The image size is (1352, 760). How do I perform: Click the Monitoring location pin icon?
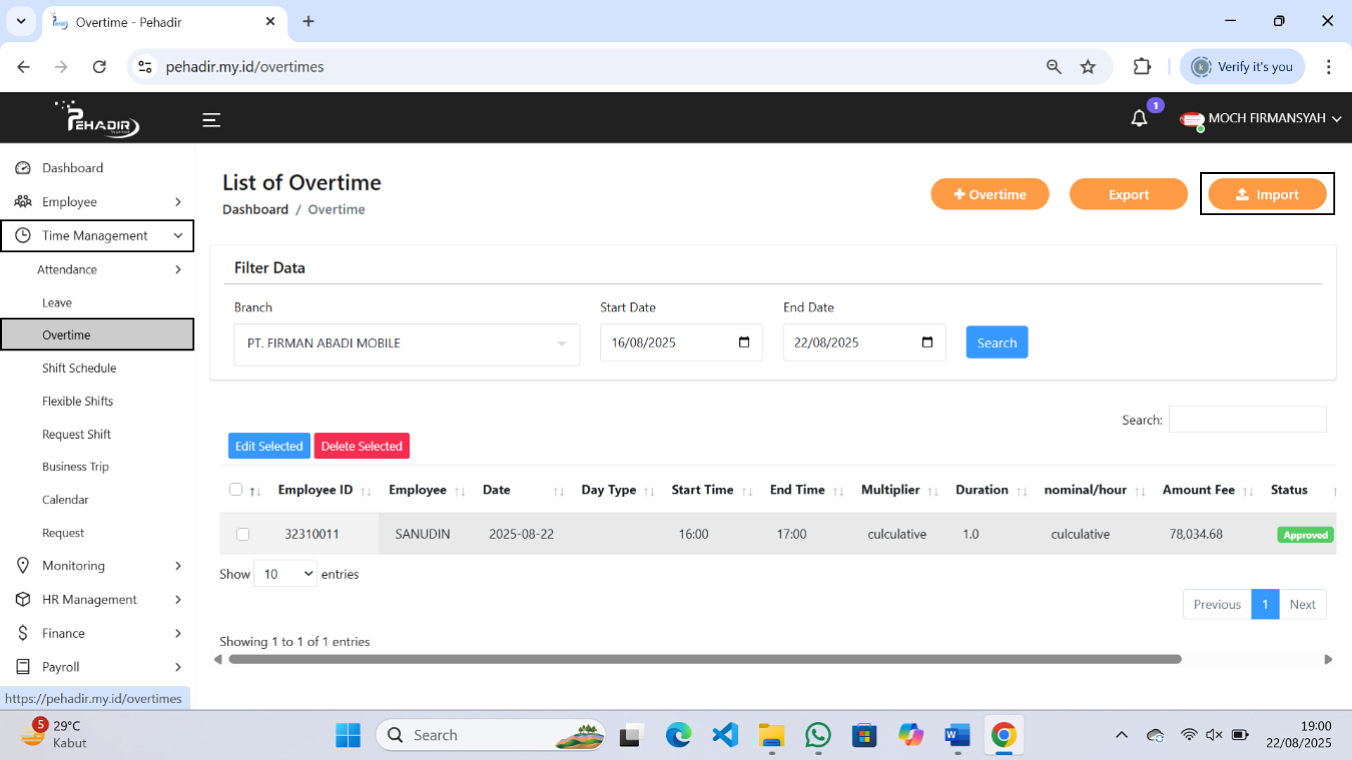coord(23,566)
